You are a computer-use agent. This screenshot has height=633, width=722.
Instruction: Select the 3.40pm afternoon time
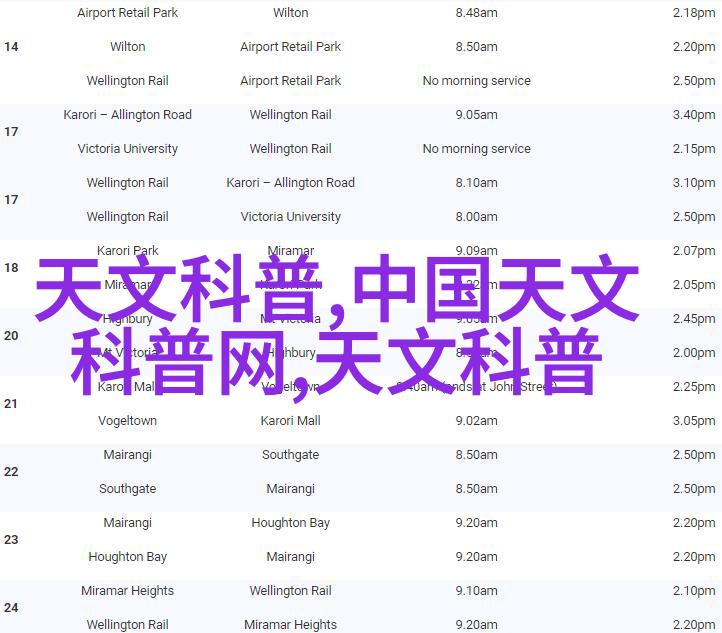693,115
